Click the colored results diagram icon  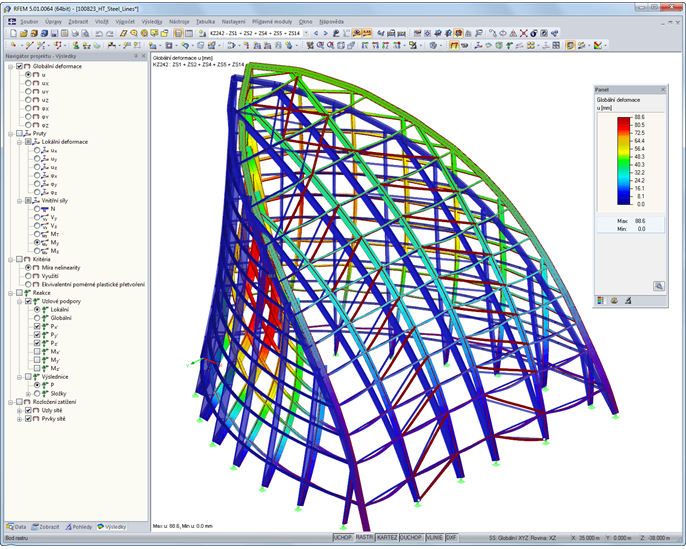(x=598, y=45)
